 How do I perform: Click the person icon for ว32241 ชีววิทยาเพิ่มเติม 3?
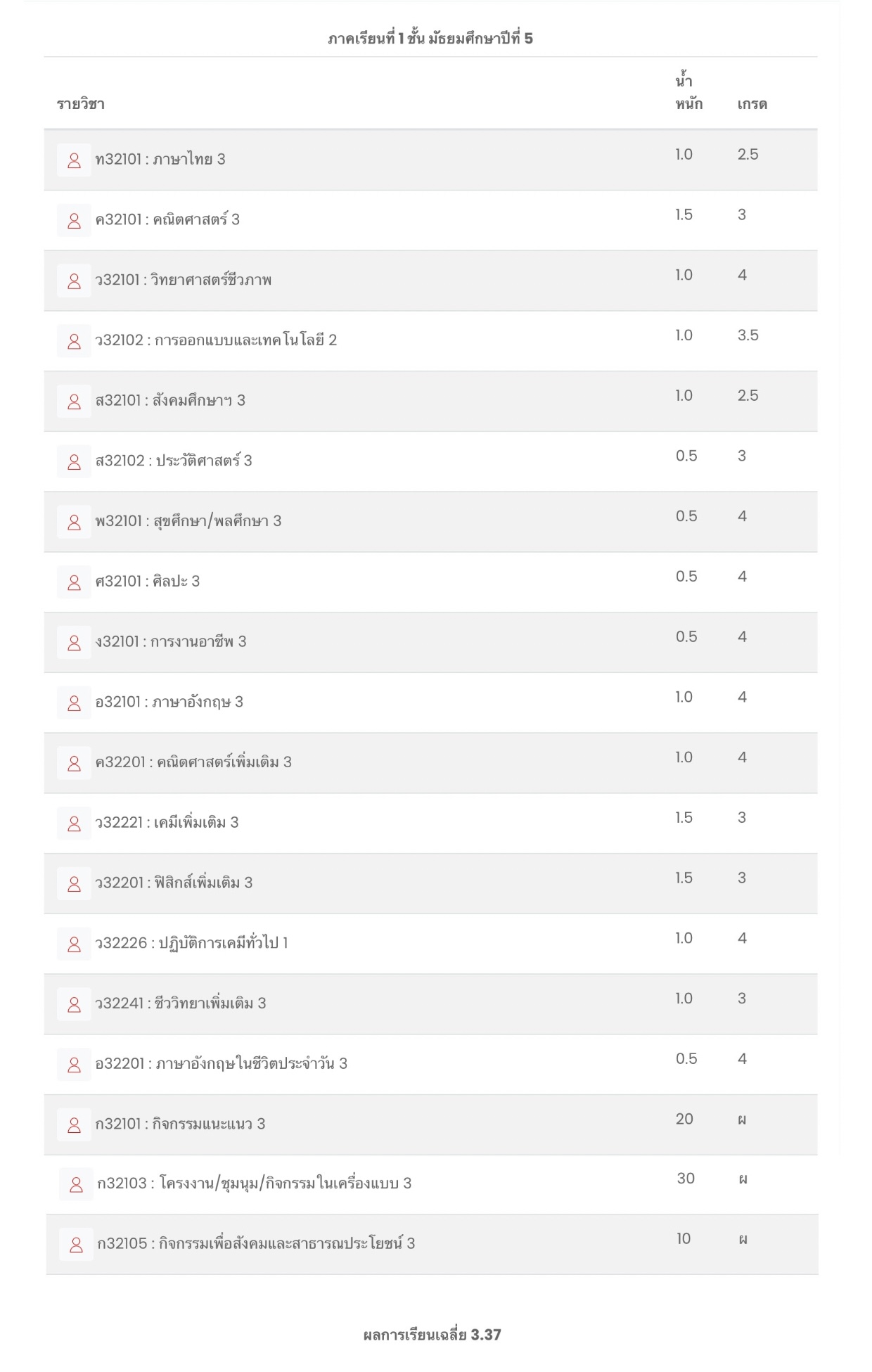pos(74,1004)
